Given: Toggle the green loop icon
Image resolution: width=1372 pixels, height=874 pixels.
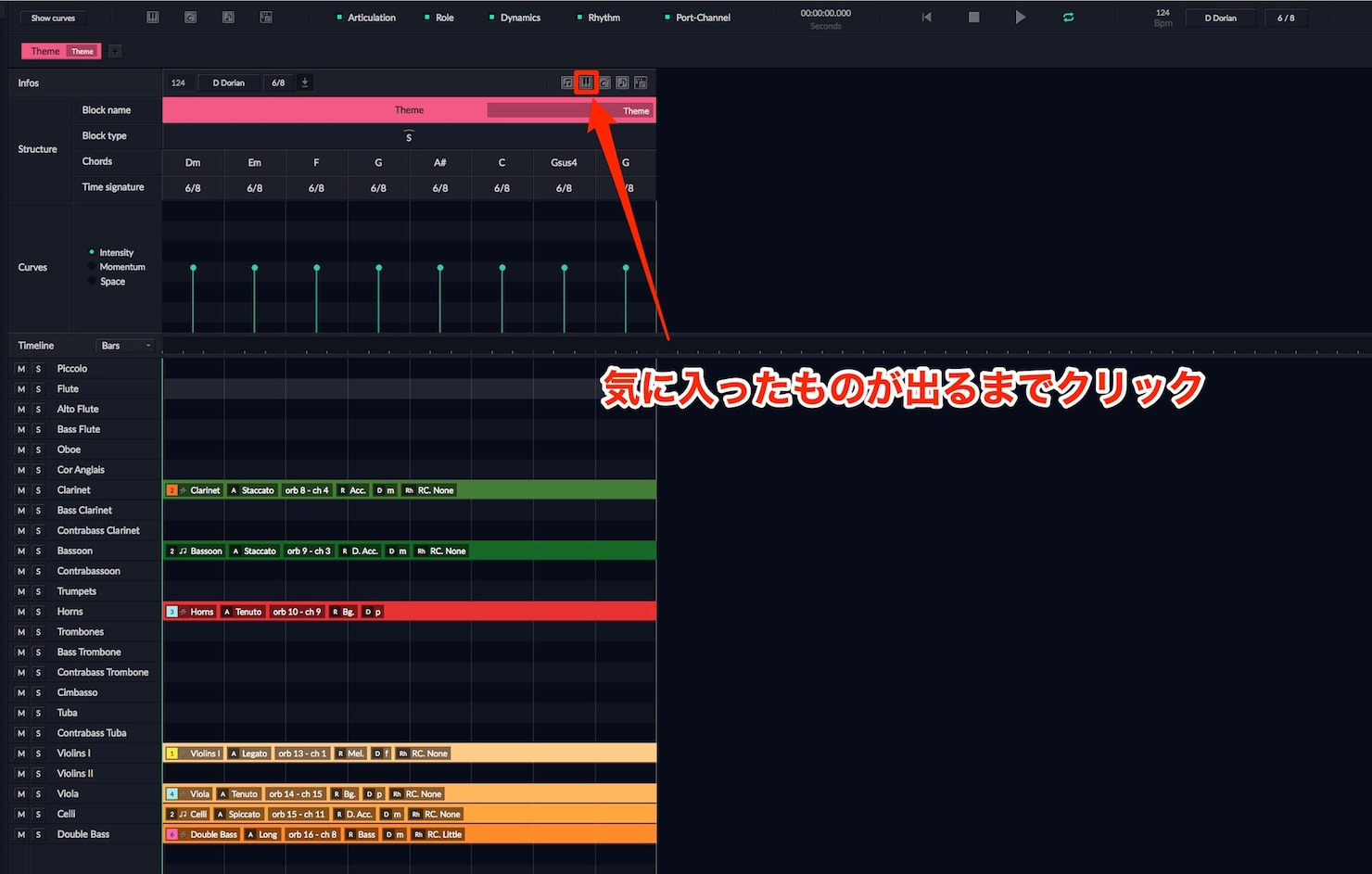Looking at the screenshot, I should pos(1068,18).
